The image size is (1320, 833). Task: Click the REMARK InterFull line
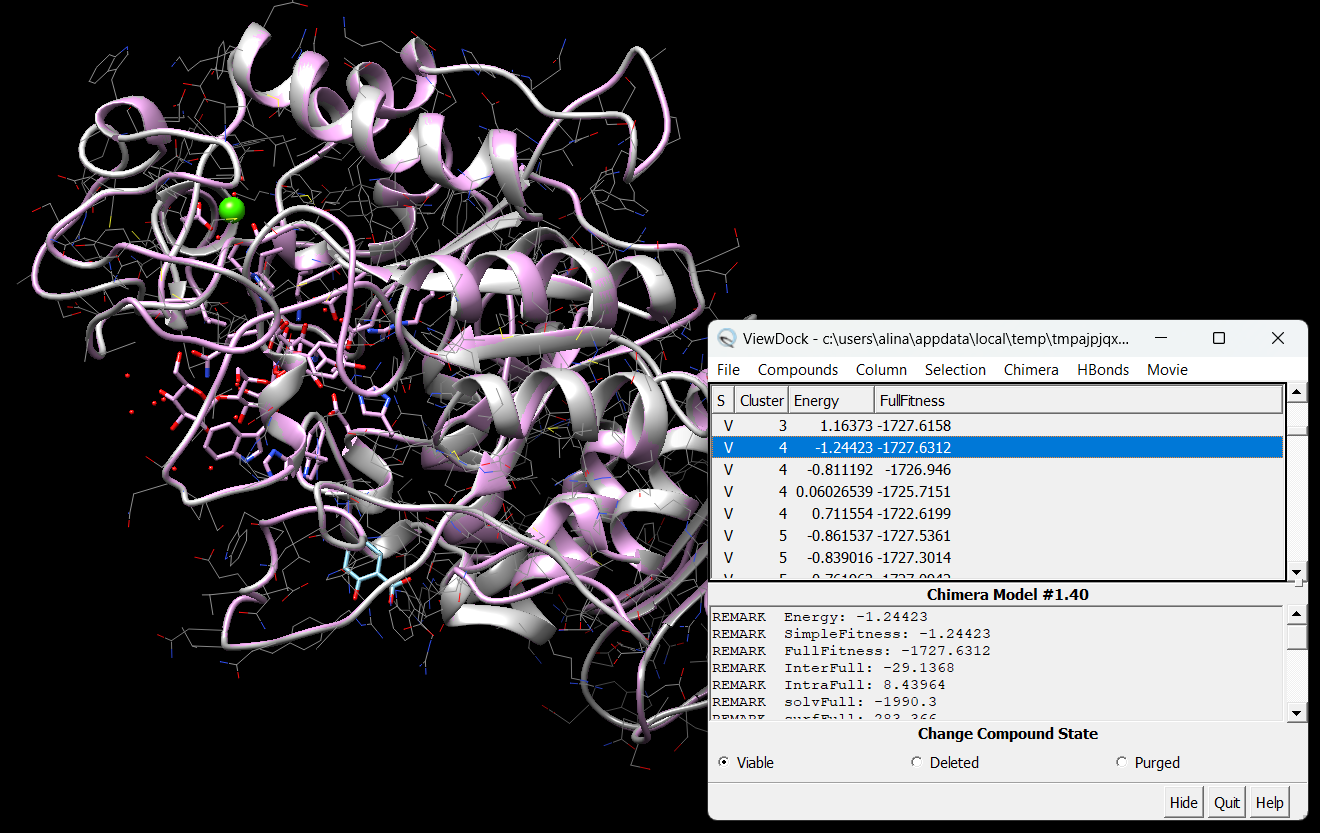point(833,667)
